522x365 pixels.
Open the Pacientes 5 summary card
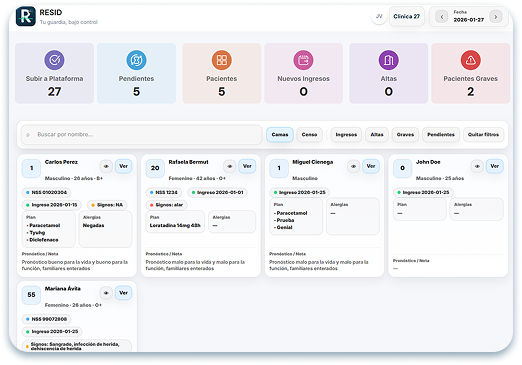(x=222, y=73)
